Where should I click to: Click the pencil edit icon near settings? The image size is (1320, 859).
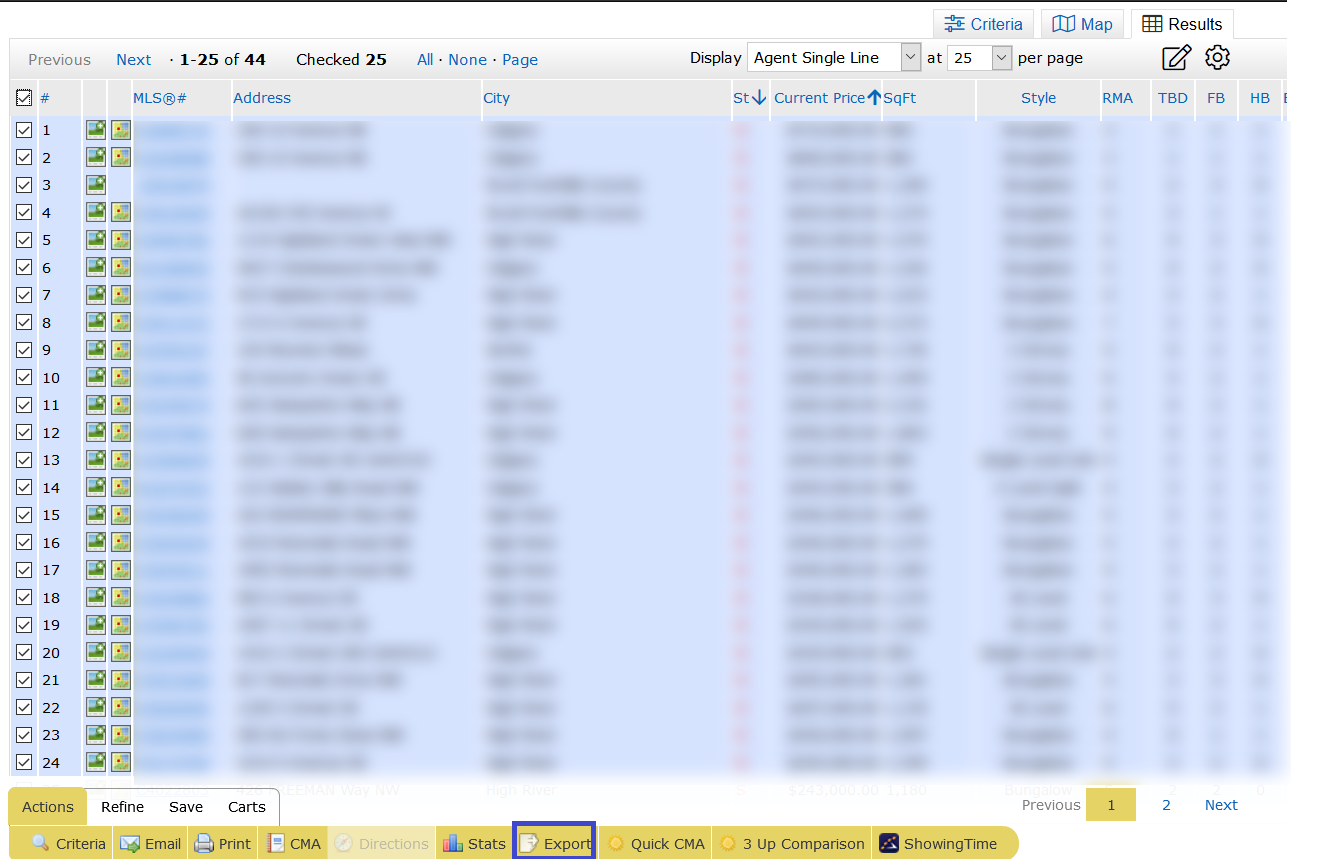click(1176, 57)
